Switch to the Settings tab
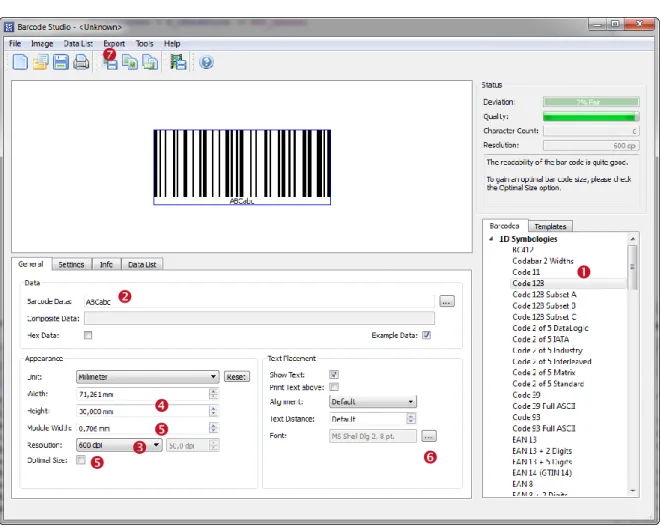The height and width of the screenshot is (528, 662). [x=71, y=264]
